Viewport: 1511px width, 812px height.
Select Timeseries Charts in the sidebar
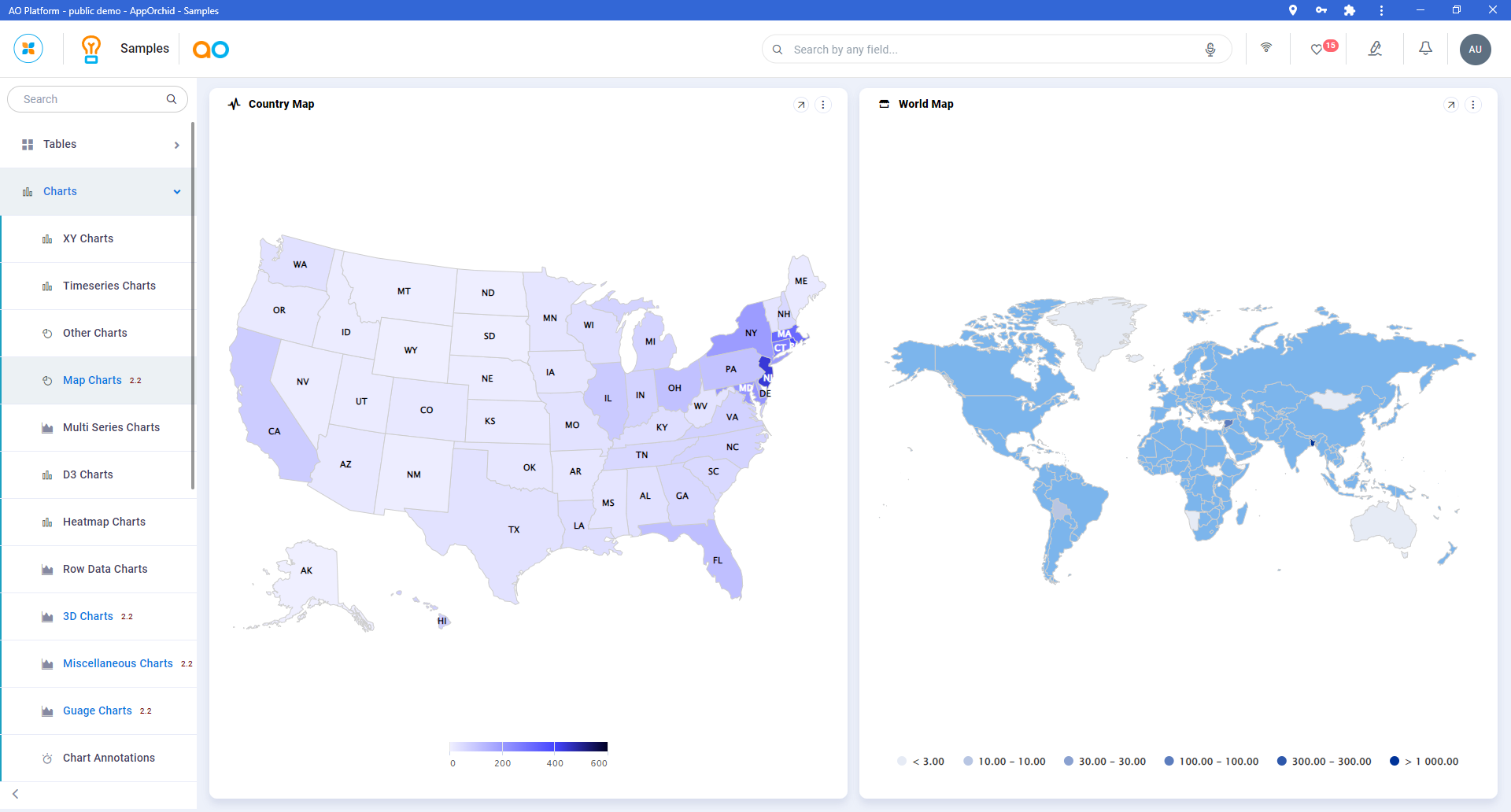click(x=109, y=286)
